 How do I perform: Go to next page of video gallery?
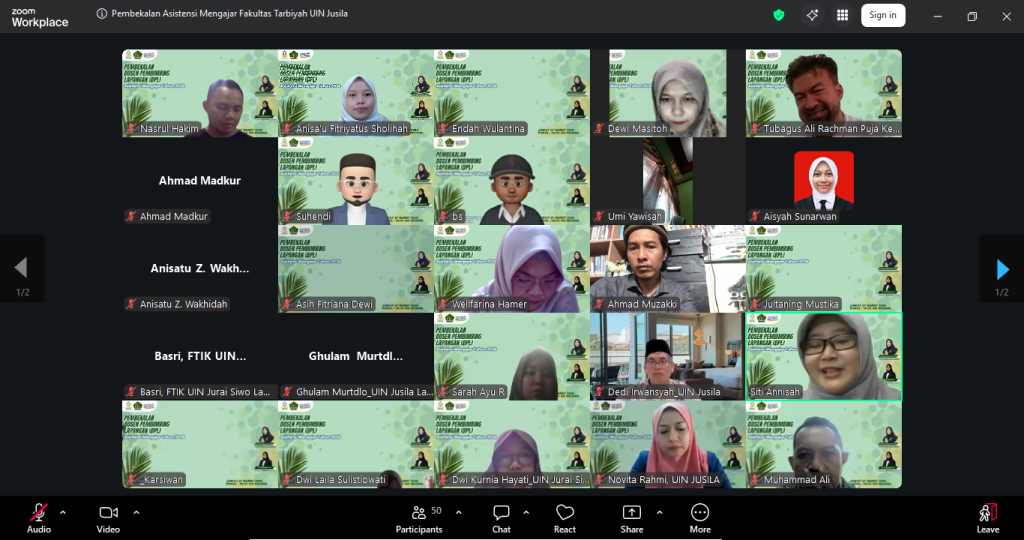coord(1002,268)
